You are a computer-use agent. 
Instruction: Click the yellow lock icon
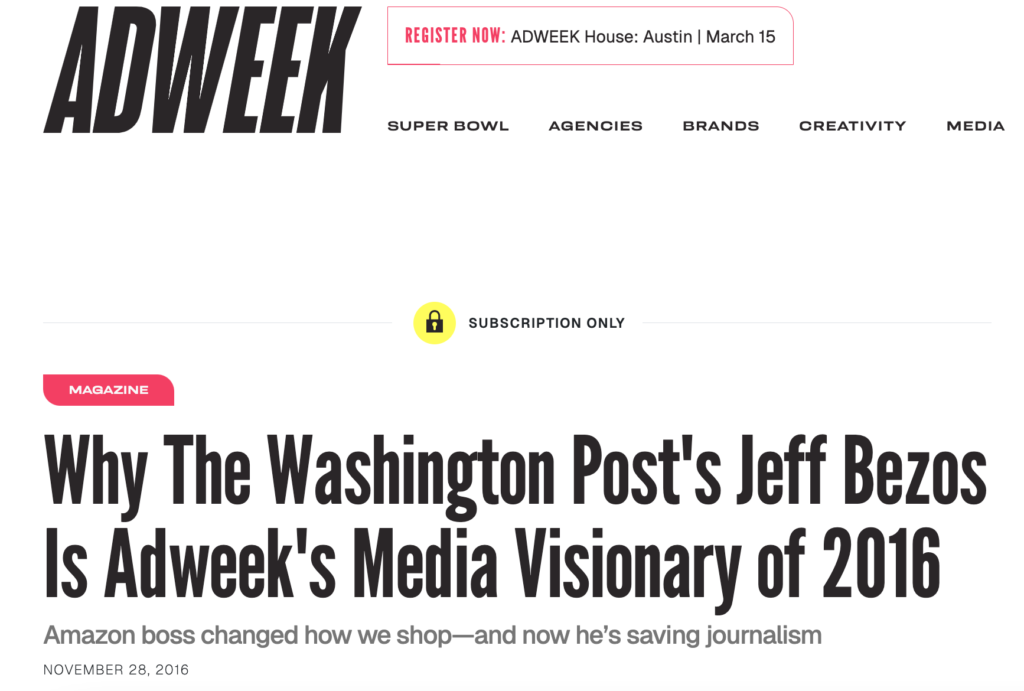coord(434,323)
